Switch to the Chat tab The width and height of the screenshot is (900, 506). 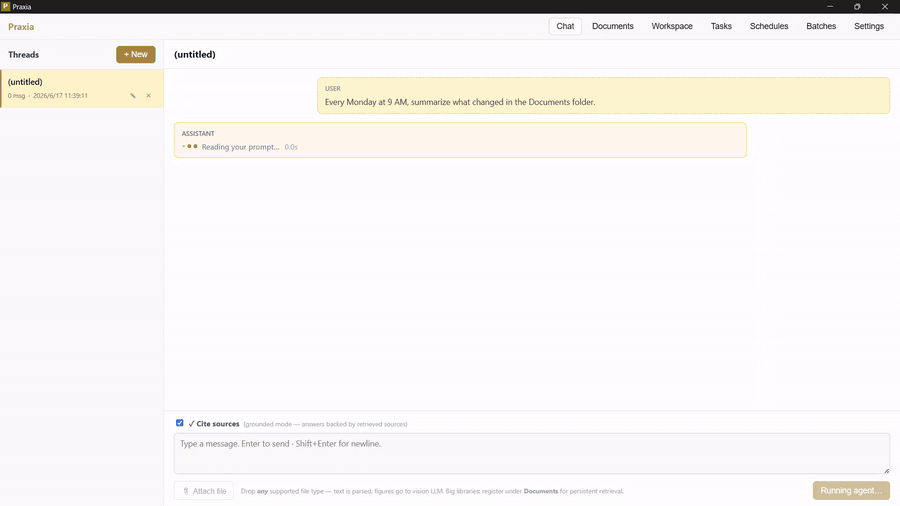coord(565,26)
